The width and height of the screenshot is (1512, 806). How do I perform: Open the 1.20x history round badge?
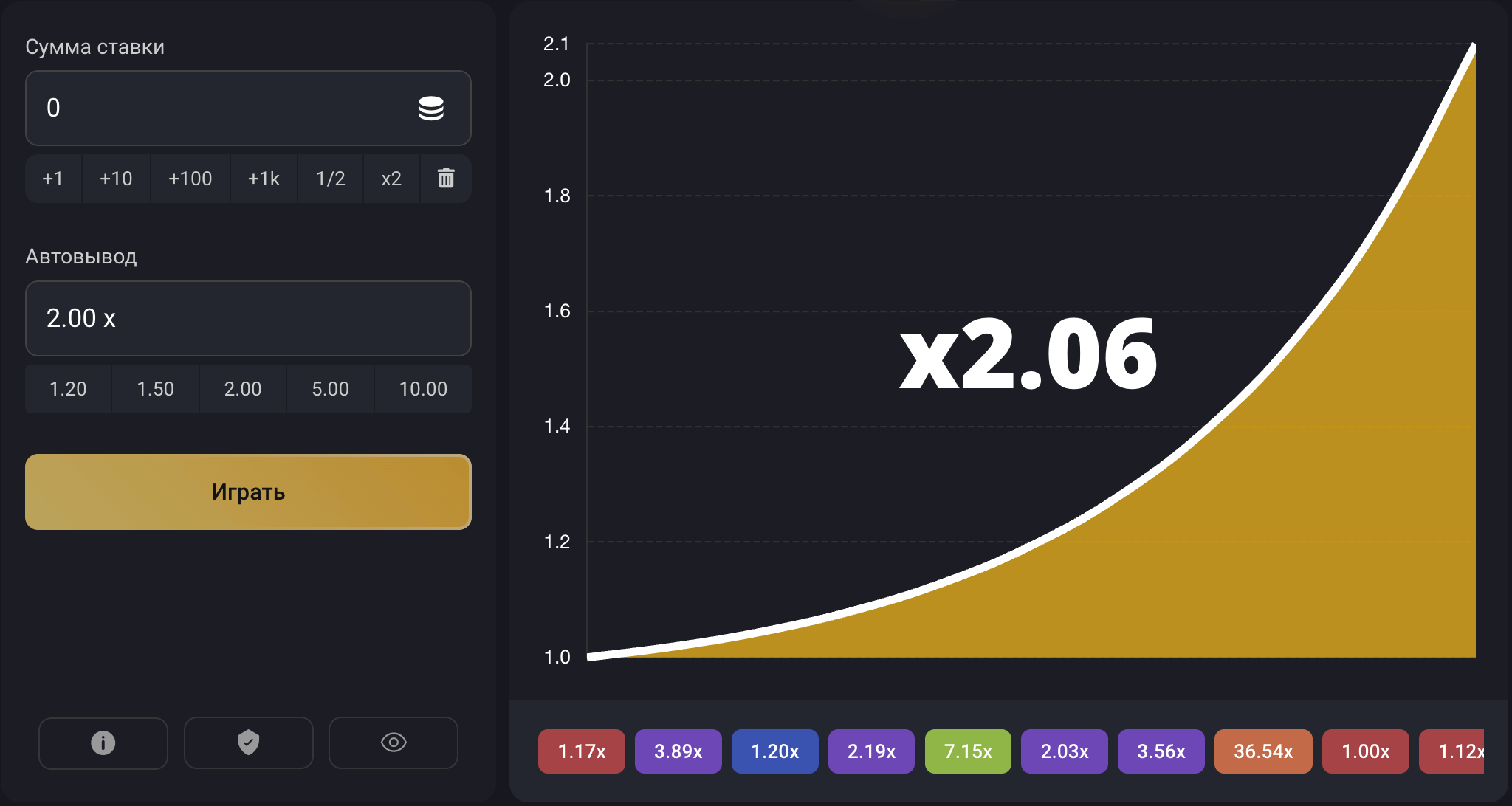point(775,751)
